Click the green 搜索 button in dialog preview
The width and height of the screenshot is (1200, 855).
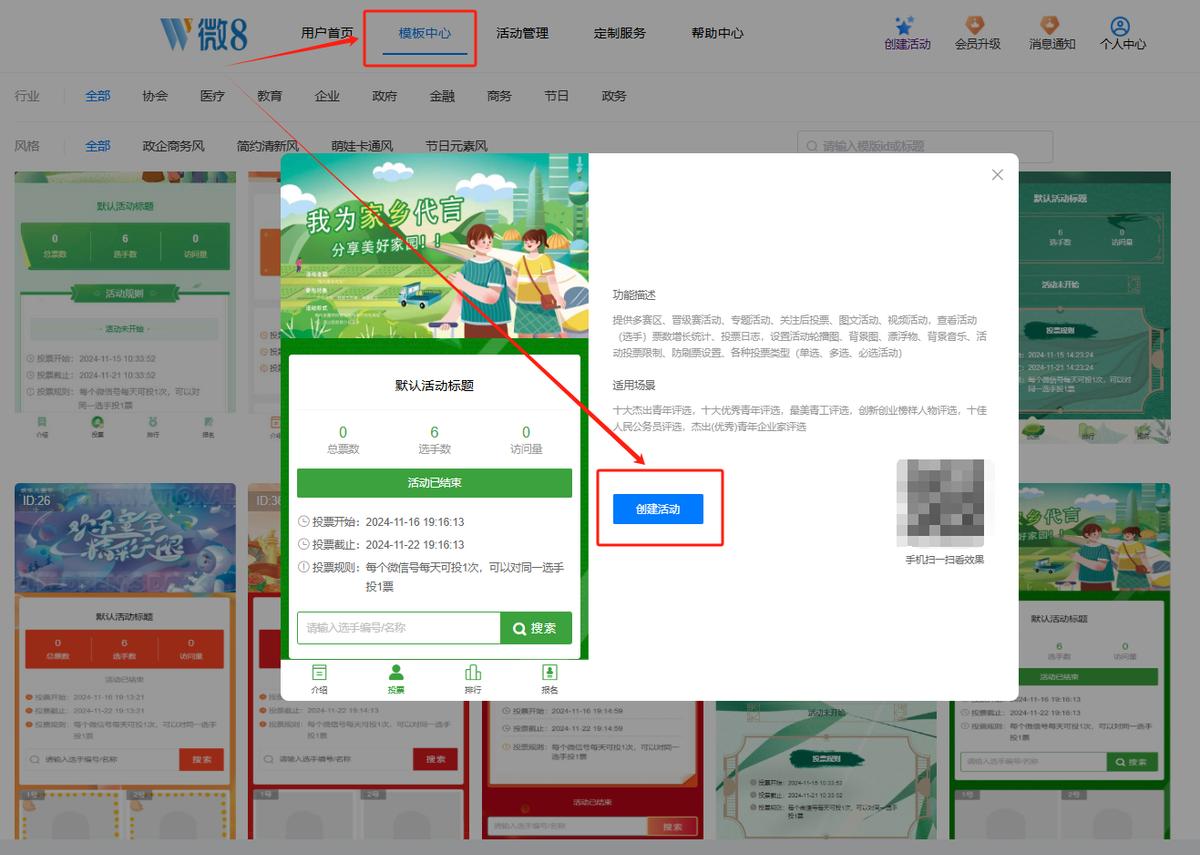(x=536, y=628)
